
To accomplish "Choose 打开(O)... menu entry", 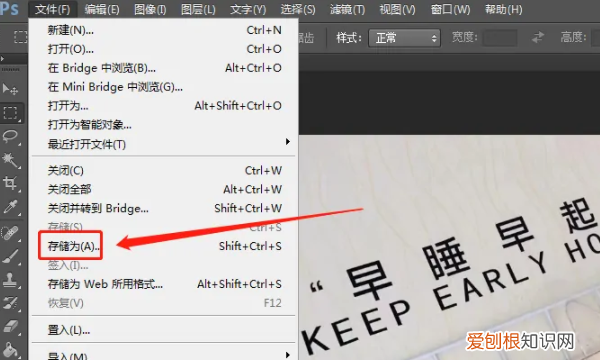I will (164, 49).
